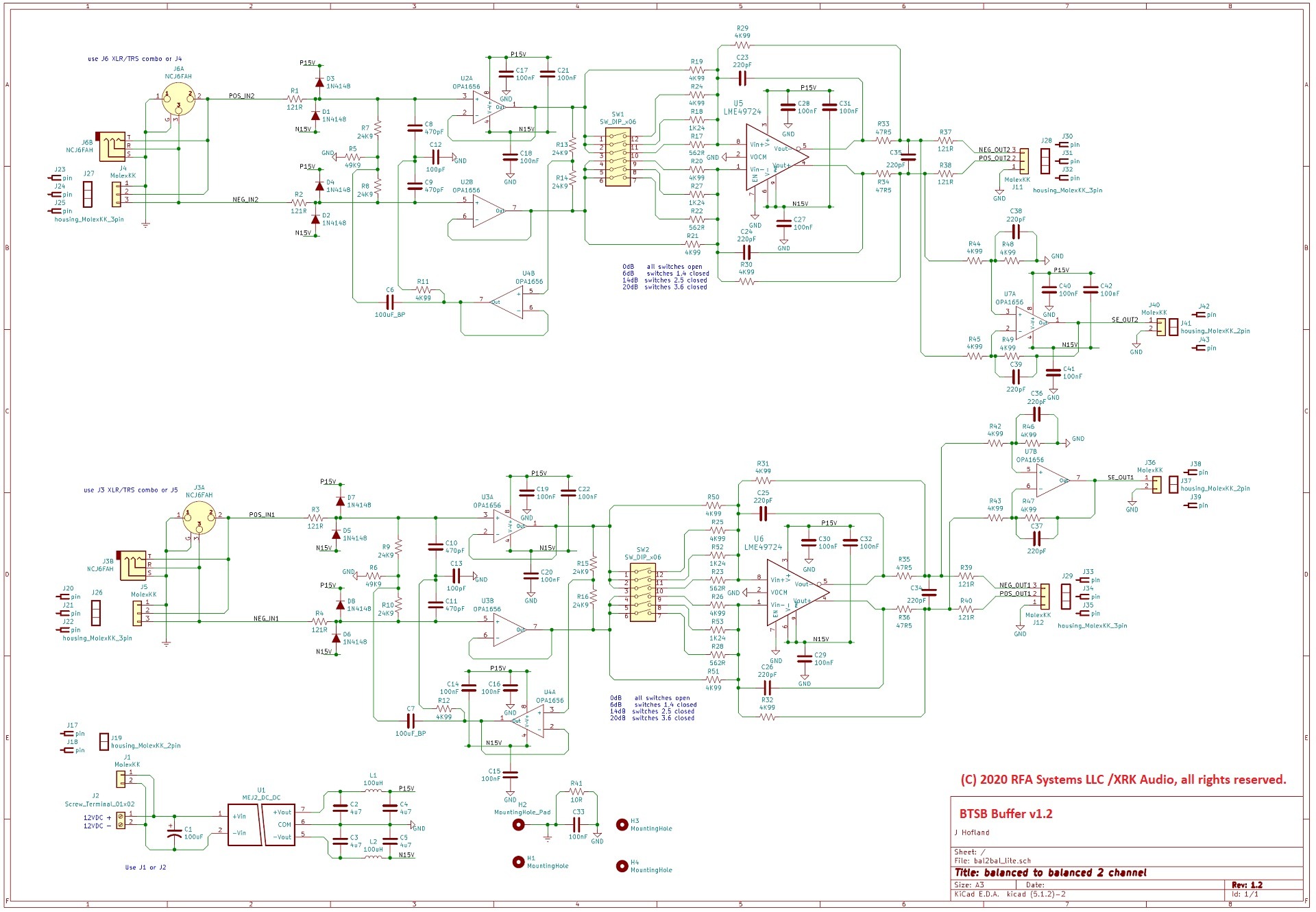Select the H3 mounting hole symbol
This screenshot has width=1316, height=912.
(x=622, y=824)
